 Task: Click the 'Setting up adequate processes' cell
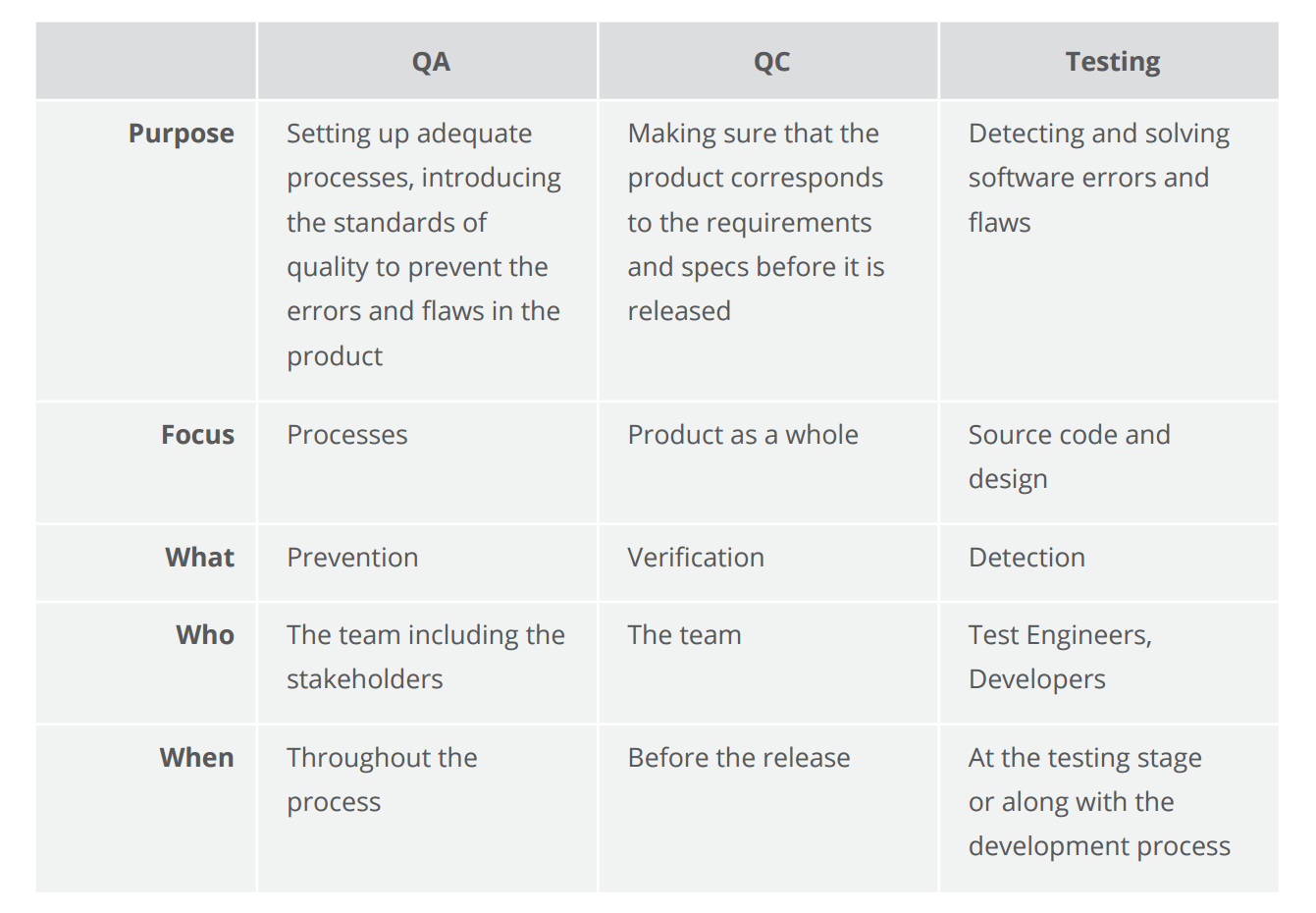click(424, 244)
